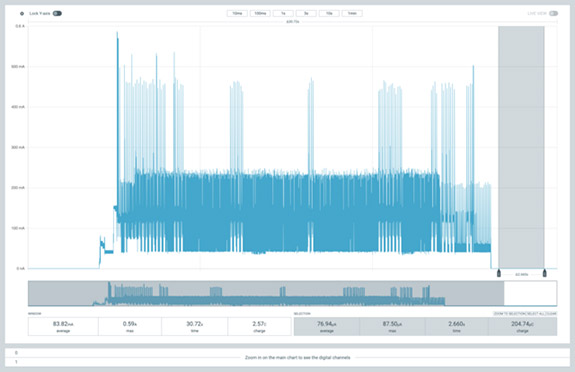
Task: Set time window to 10ms
Action: [237, 13]
